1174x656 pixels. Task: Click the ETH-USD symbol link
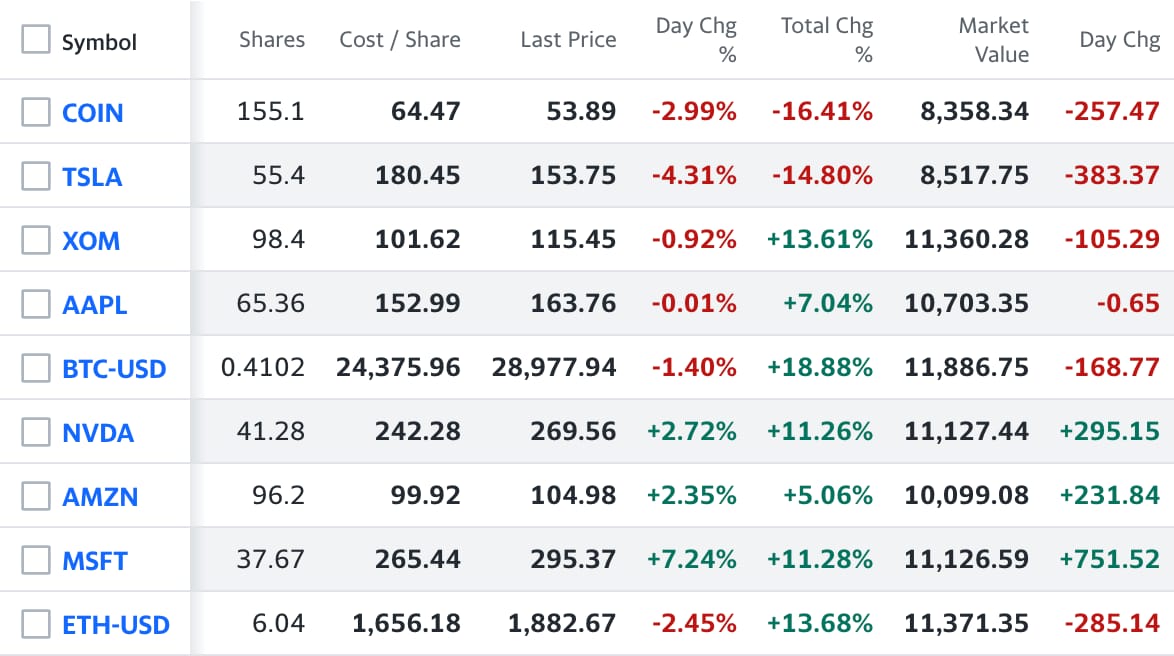[x=116, y=625]
